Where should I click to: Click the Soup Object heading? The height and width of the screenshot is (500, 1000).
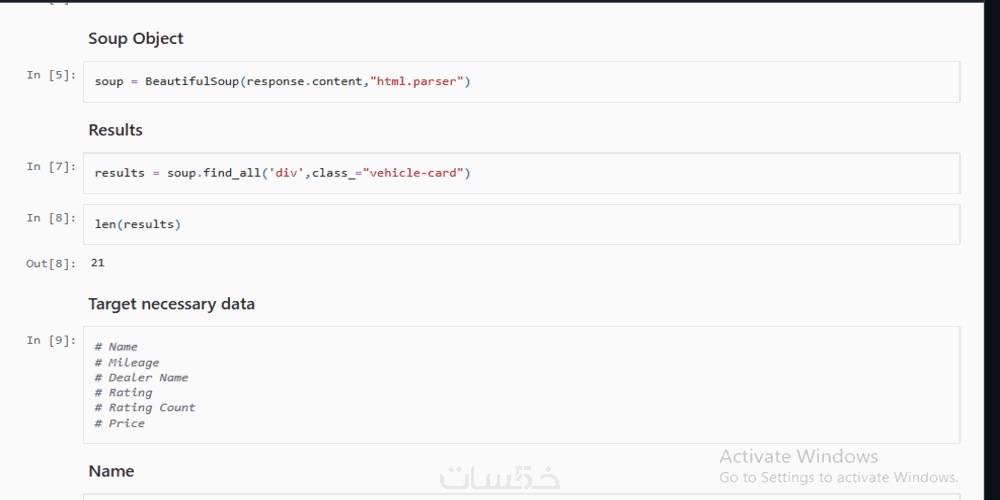coord(136,39)
